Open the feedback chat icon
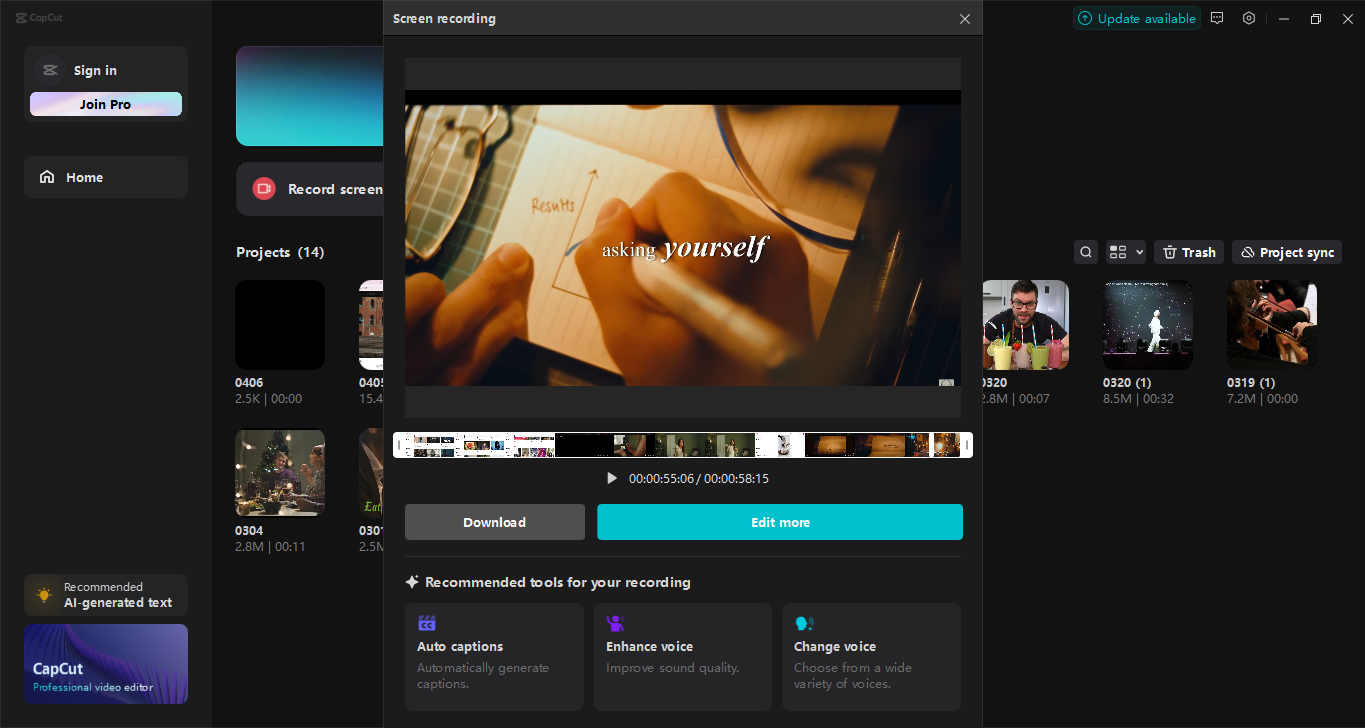1365x728 pixels. pyautogui.click(x=1216, y=18)
